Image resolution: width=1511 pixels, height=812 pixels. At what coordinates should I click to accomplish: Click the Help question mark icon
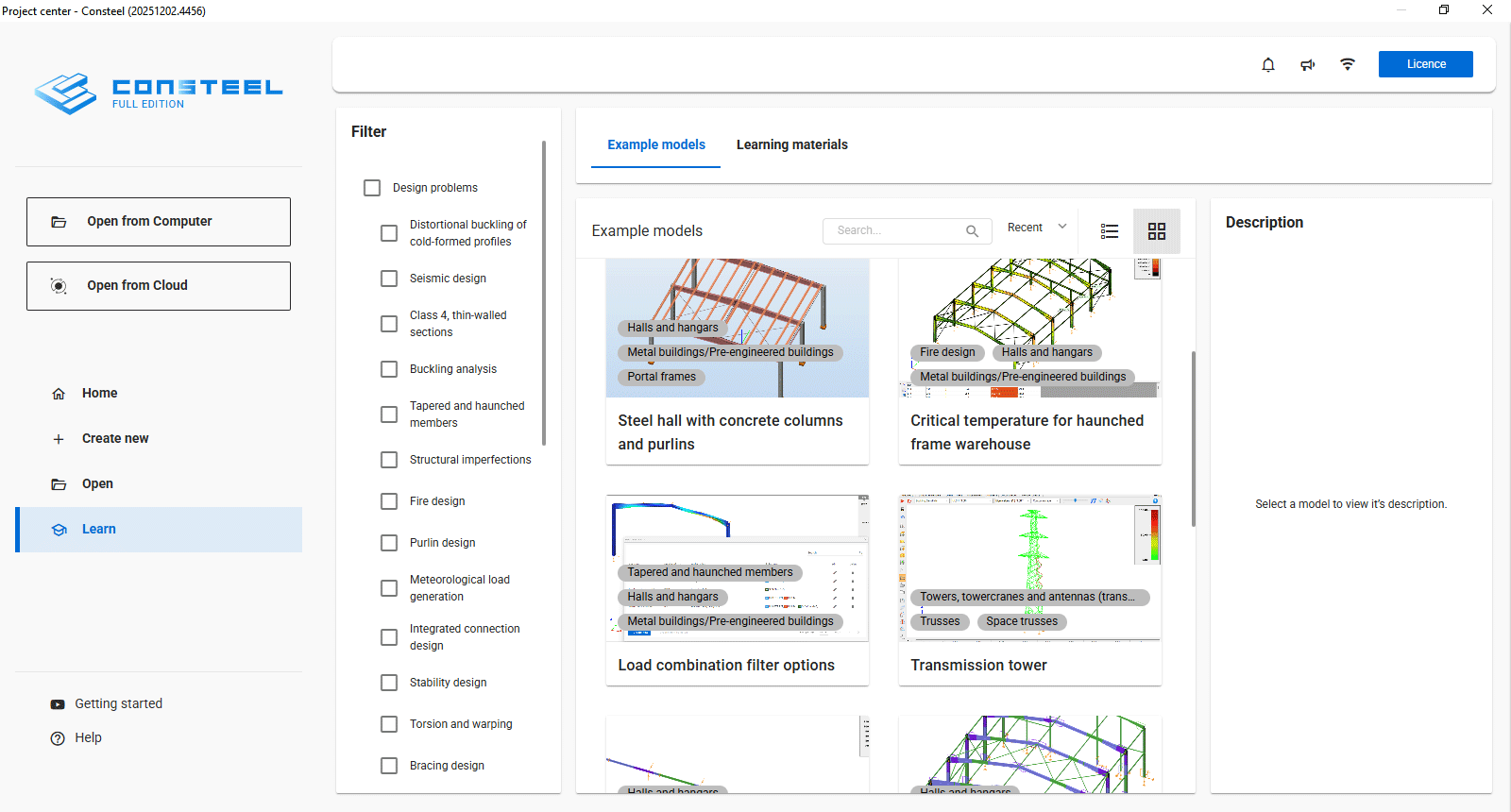58,738
